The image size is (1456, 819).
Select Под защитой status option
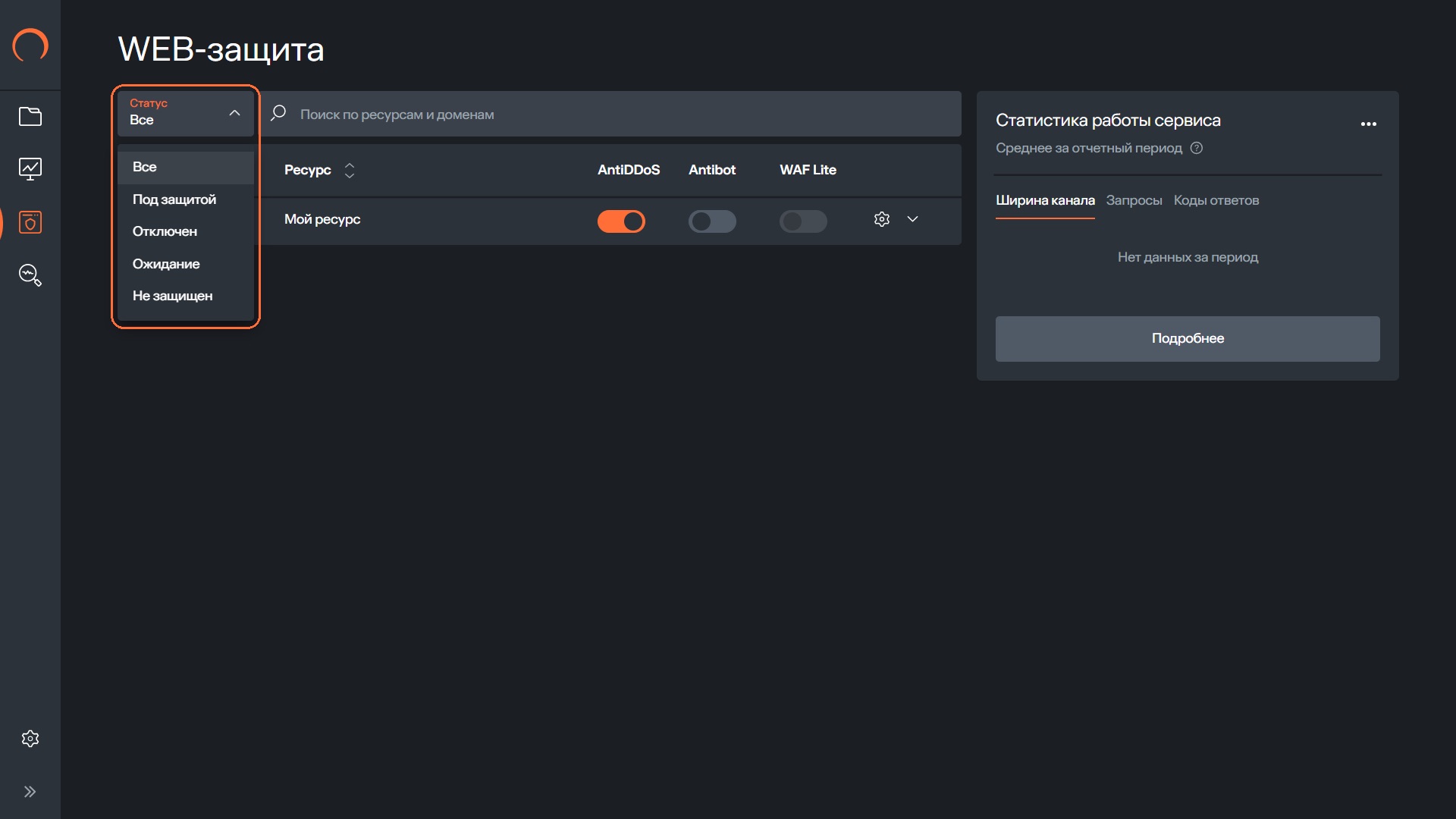coord(174,199)
